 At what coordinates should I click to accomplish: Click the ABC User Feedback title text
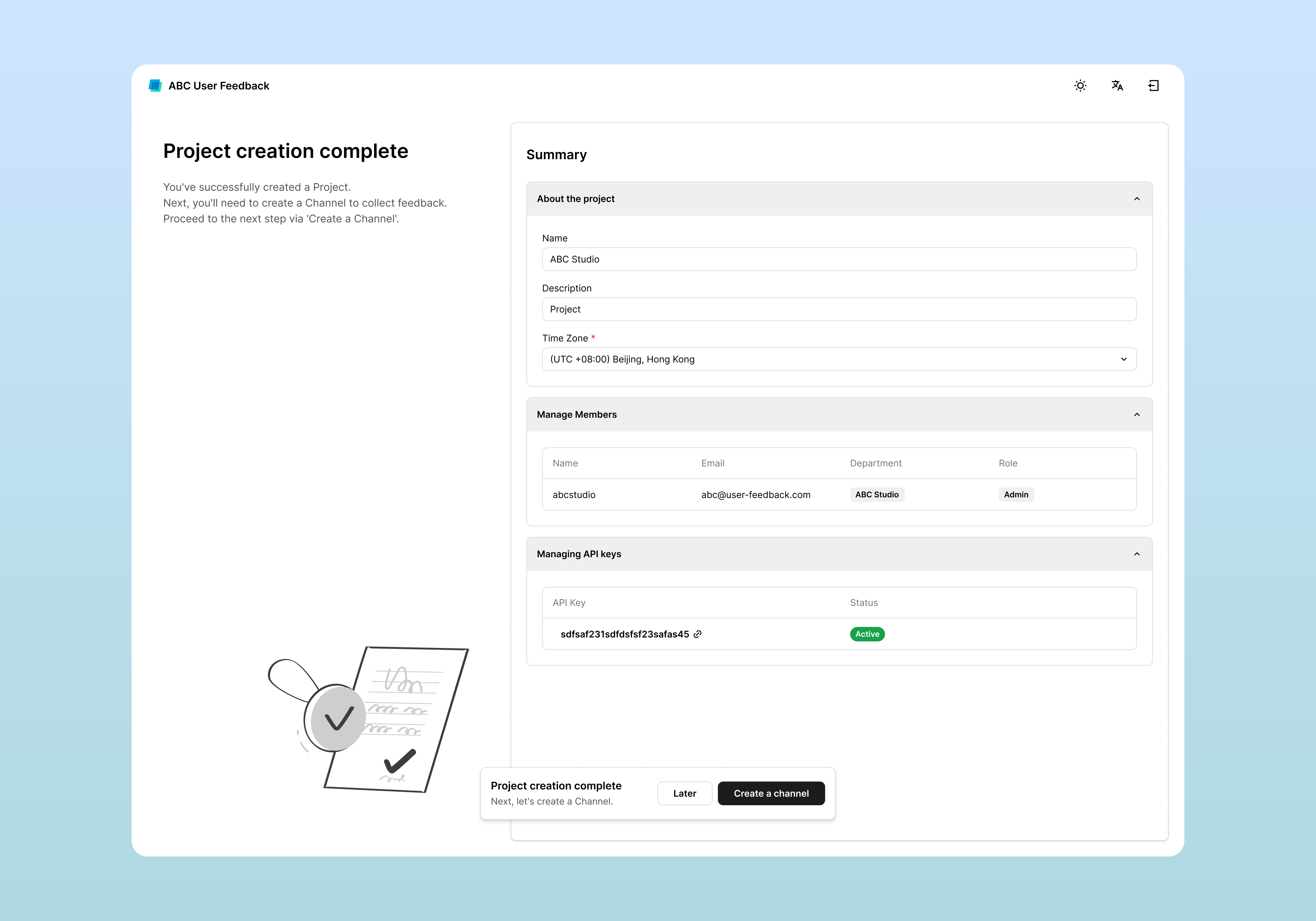coord(218,86)
